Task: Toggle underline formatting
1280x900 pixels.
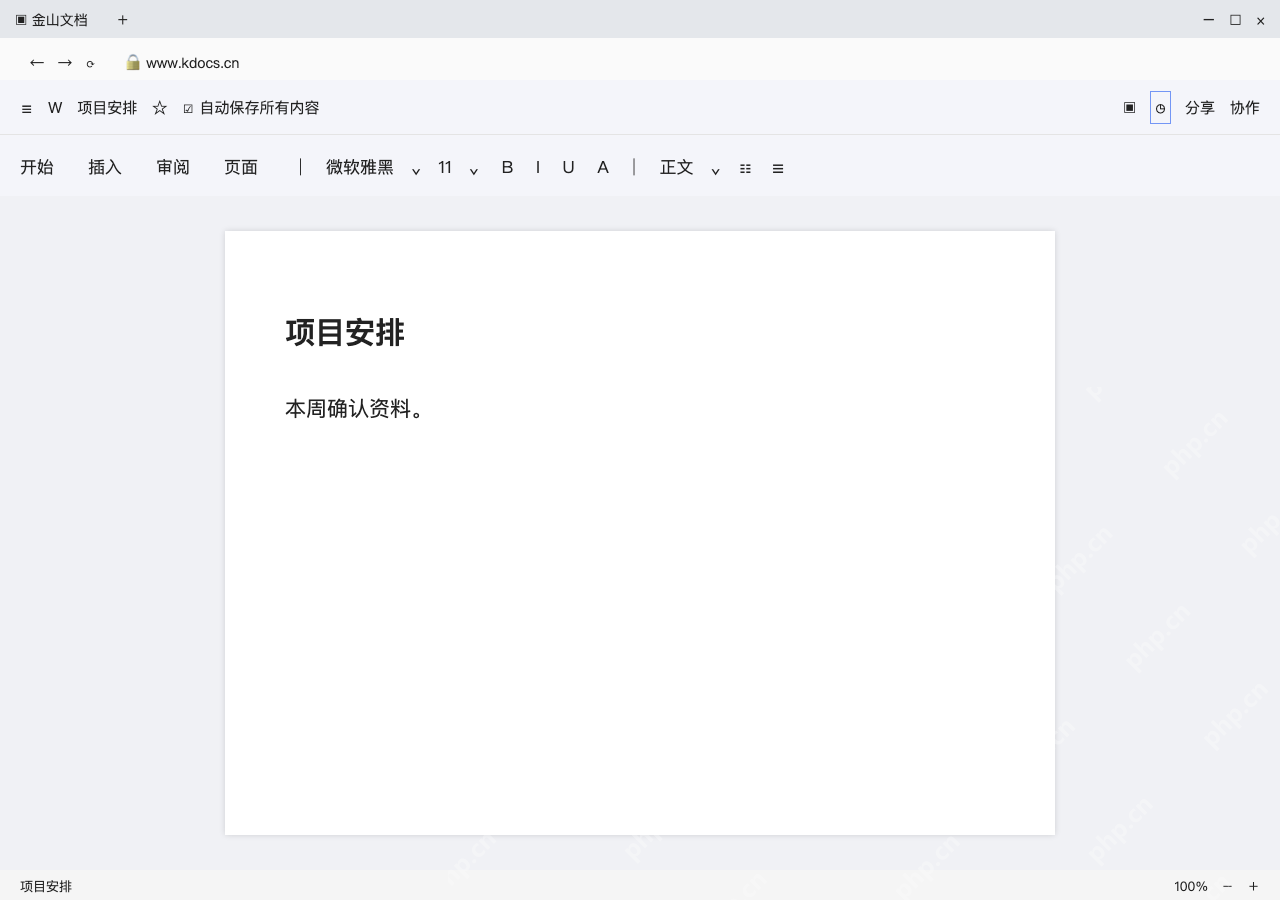Action: [x=568, y=167]
